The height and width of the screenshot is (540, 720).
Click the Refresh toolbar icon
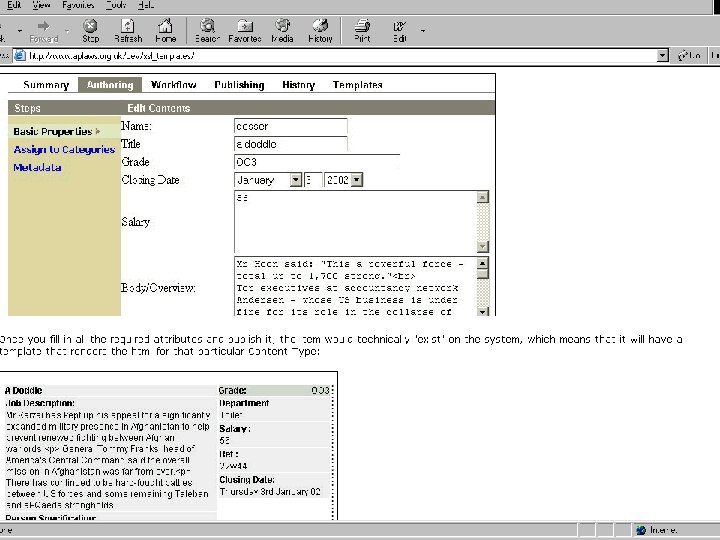pos(128,26)
